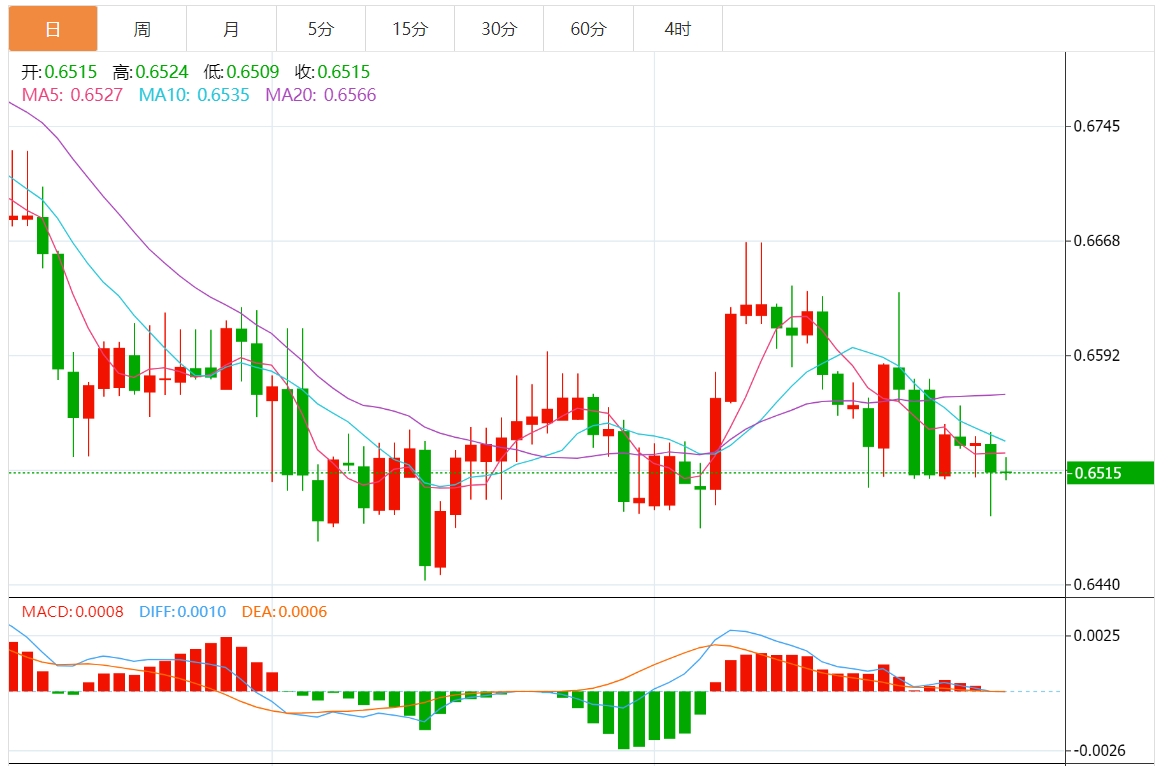Click the MA10: 0.6535 indicator label
Image resolution: width=1171 pixels, height=766 pixels.
pyautogui.click(x=194, y=95)
